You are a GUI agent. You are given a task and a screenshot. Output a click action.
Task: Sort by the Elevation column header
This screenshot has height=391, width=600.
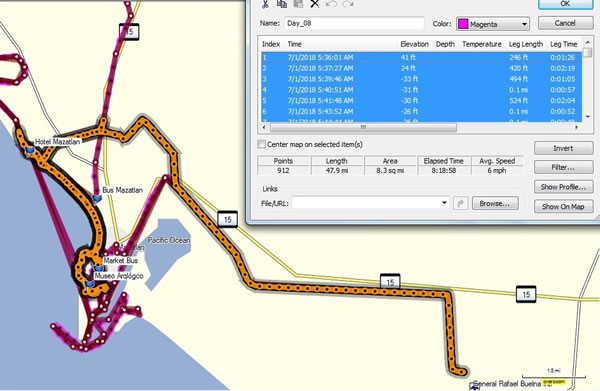[x=414, y=44]
